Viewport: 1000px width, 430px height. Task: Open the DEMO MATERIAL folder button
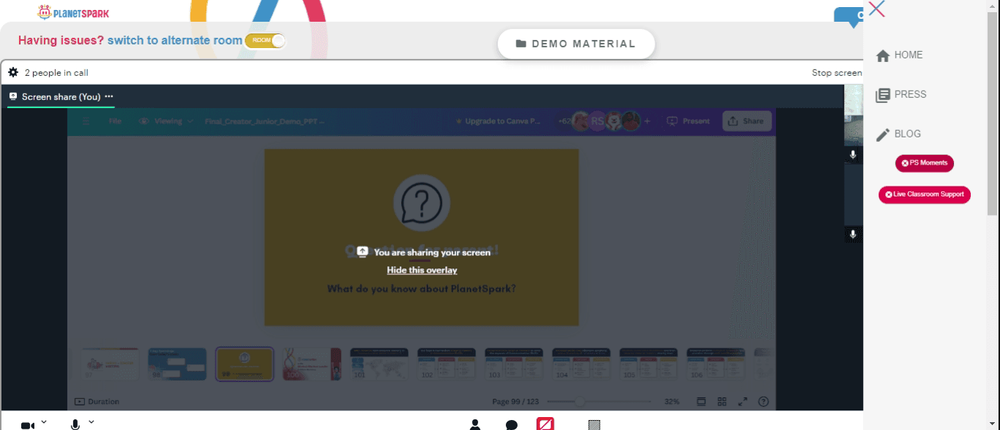point(576,44)
